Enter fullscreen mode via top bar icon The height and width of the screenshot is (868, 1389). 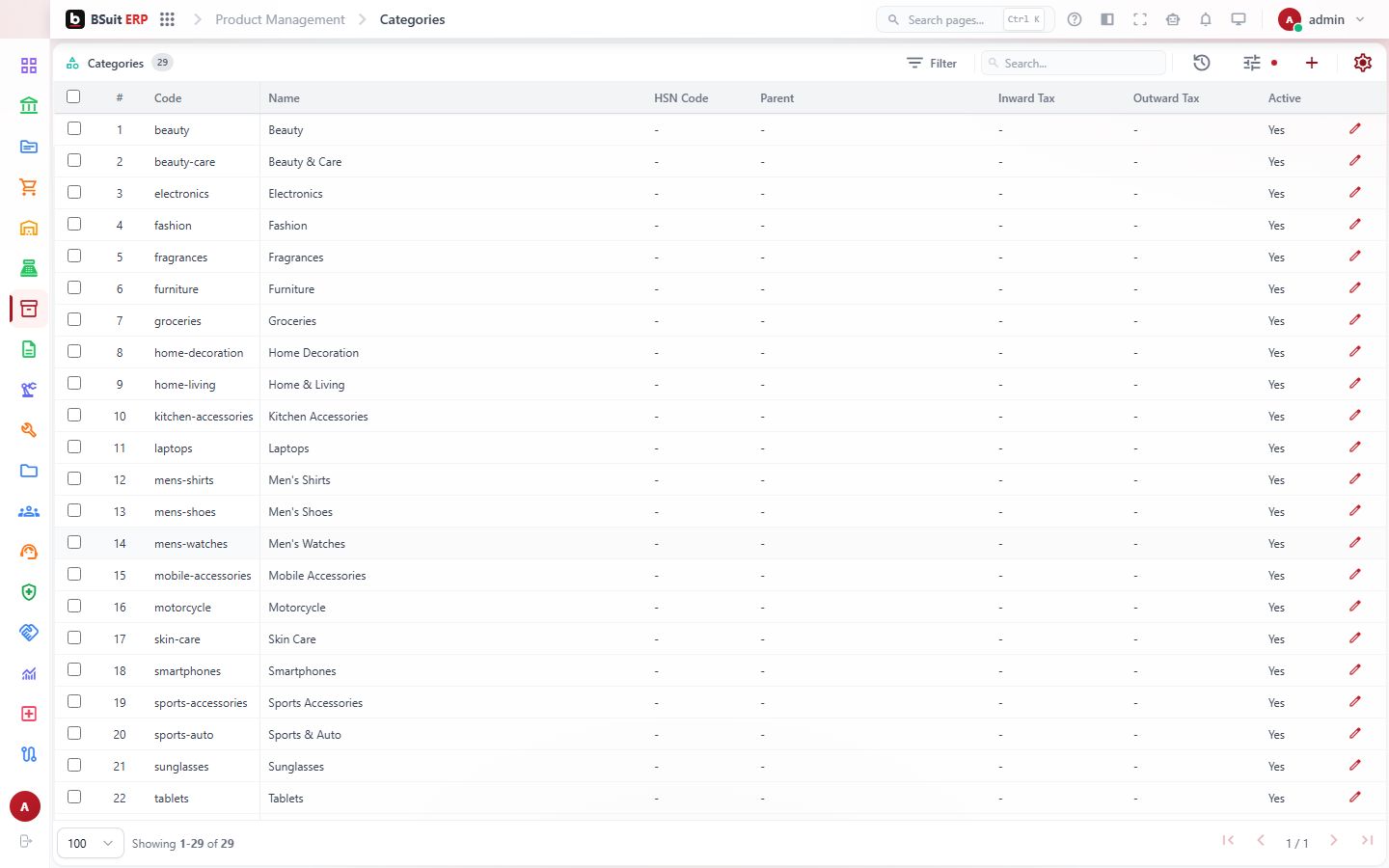(1140, 19)
